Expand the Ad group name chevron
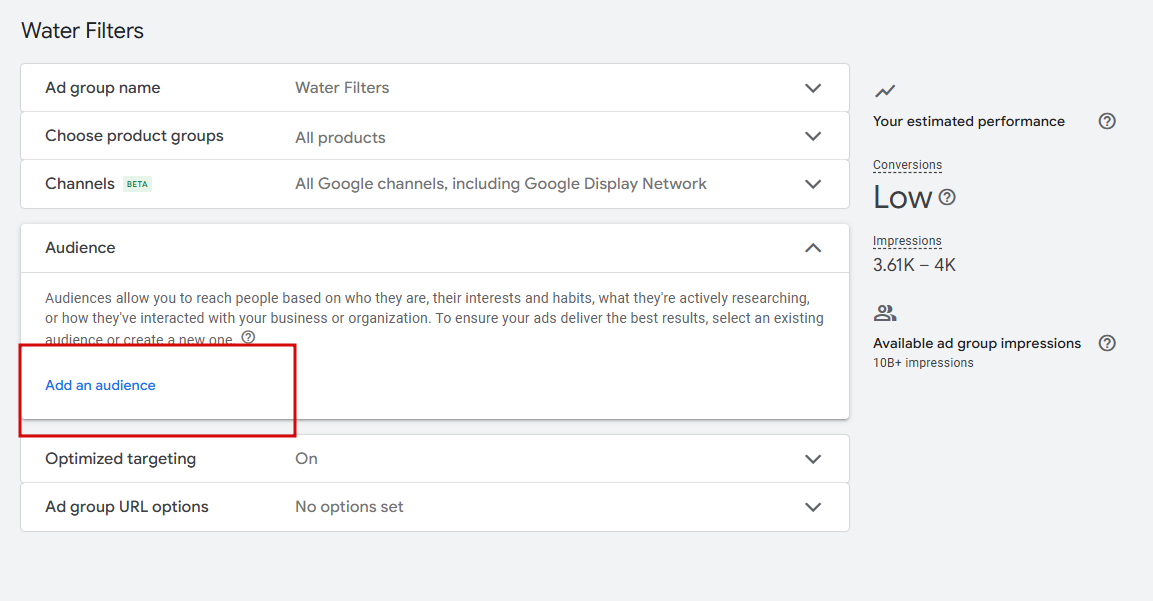 813,88
